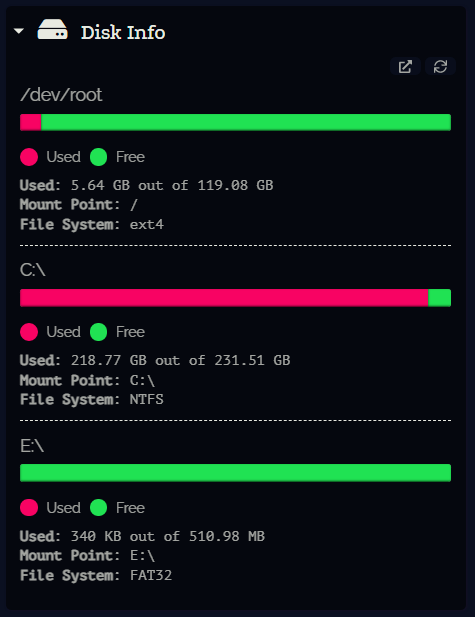
Task: Open Disk Info in external view icon
Action: (x=405, y=66)
